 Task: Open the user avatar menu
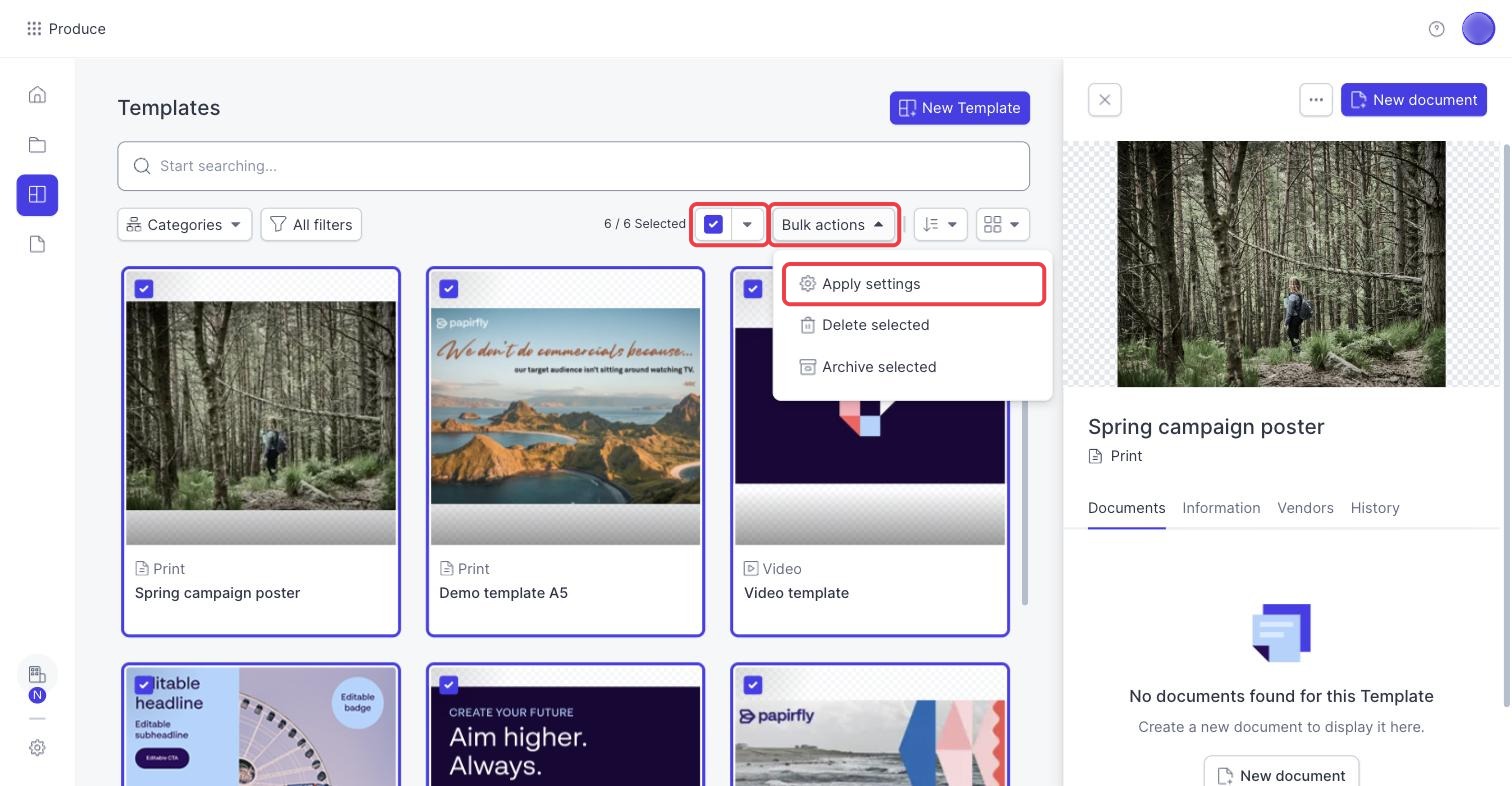click(1478, 29)
